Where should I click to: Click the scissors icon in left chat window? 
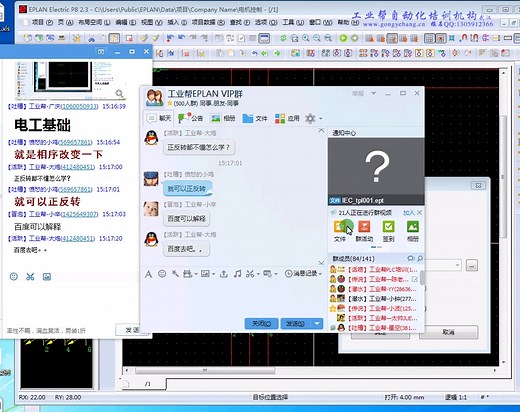(30, 276)
